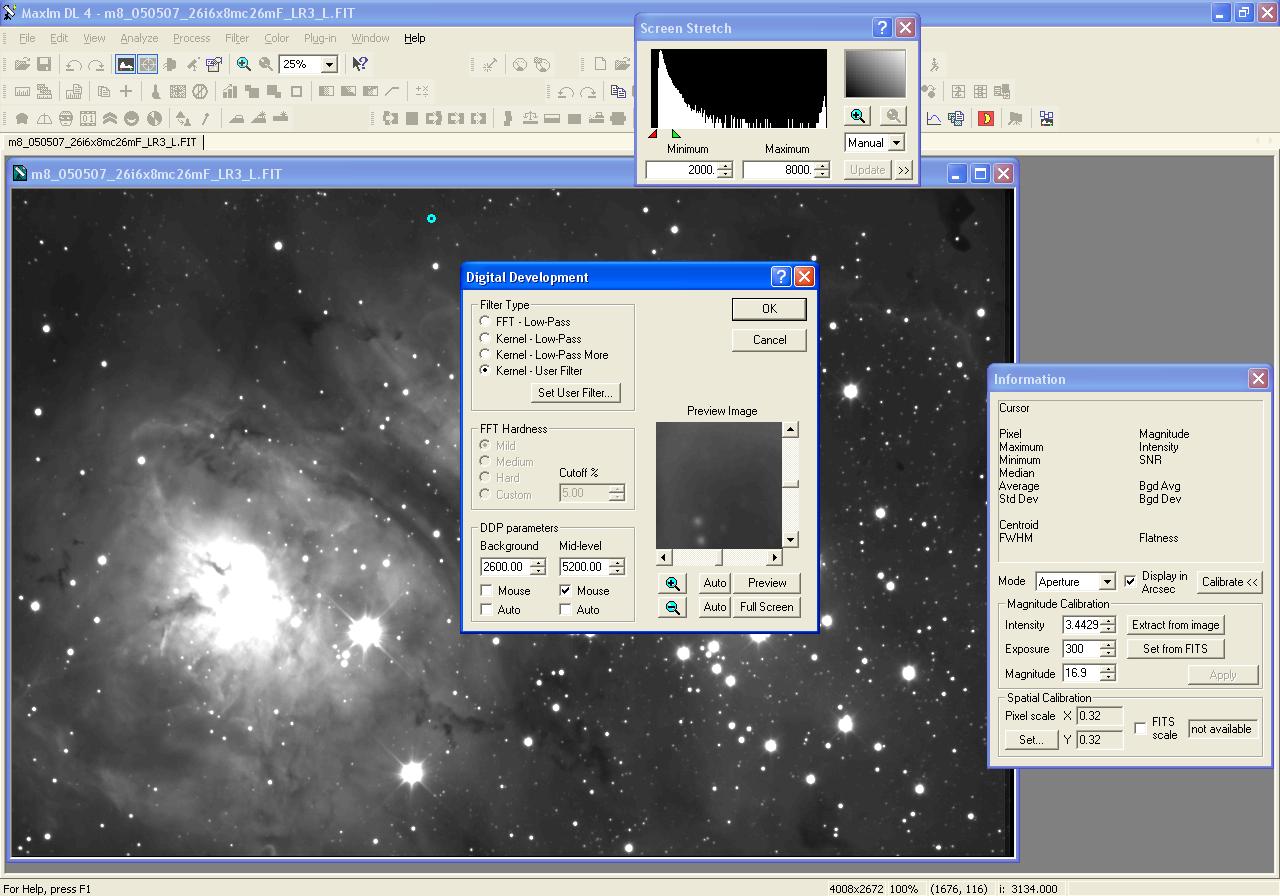Screen dimensions: 1280x896
Task: Click the red moon icon in toolbar
Action: [986, 118]
